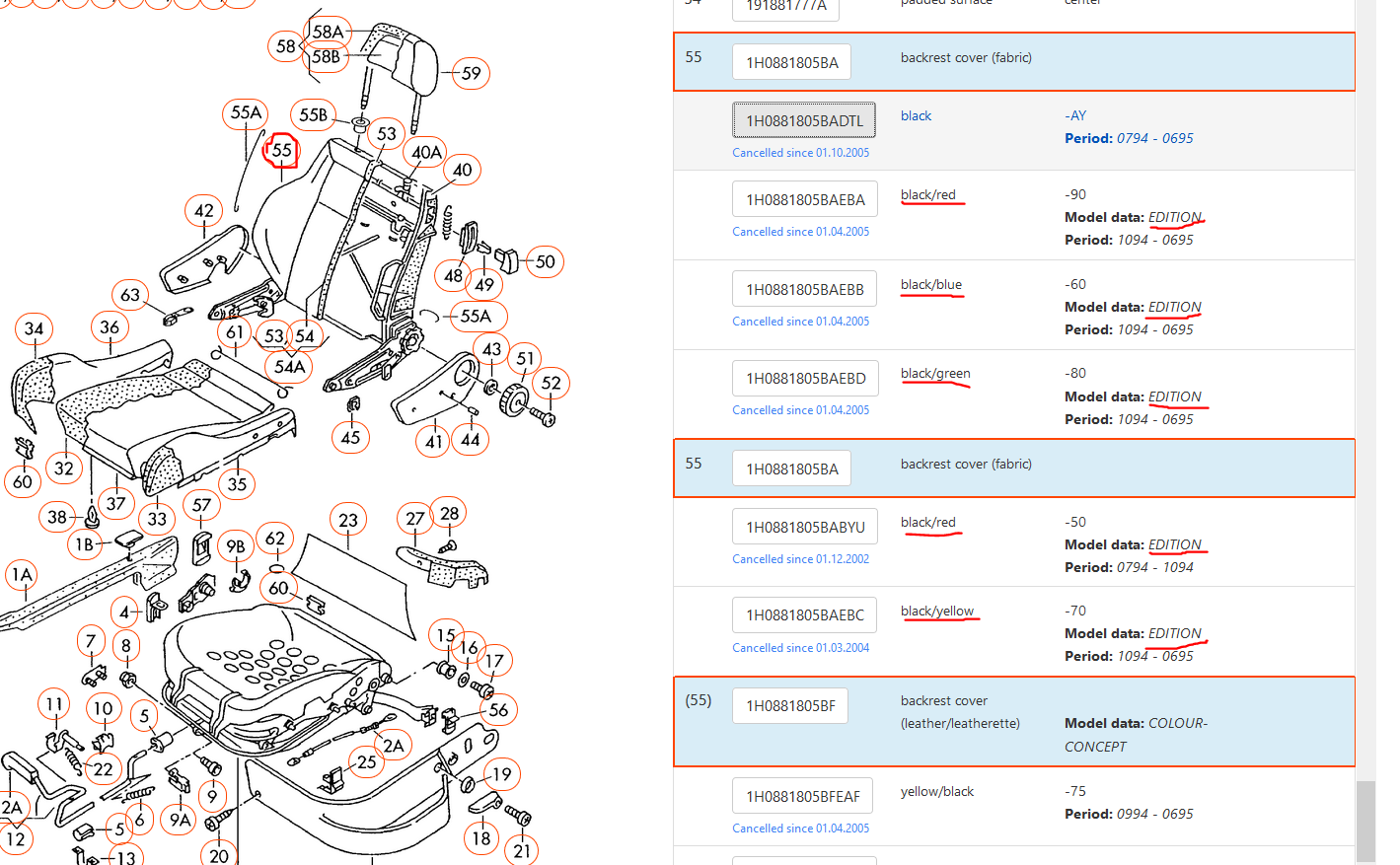1400x865 pixels.
Task: Click callout 19 near bottom right of diagram
Action: [502, 774]
